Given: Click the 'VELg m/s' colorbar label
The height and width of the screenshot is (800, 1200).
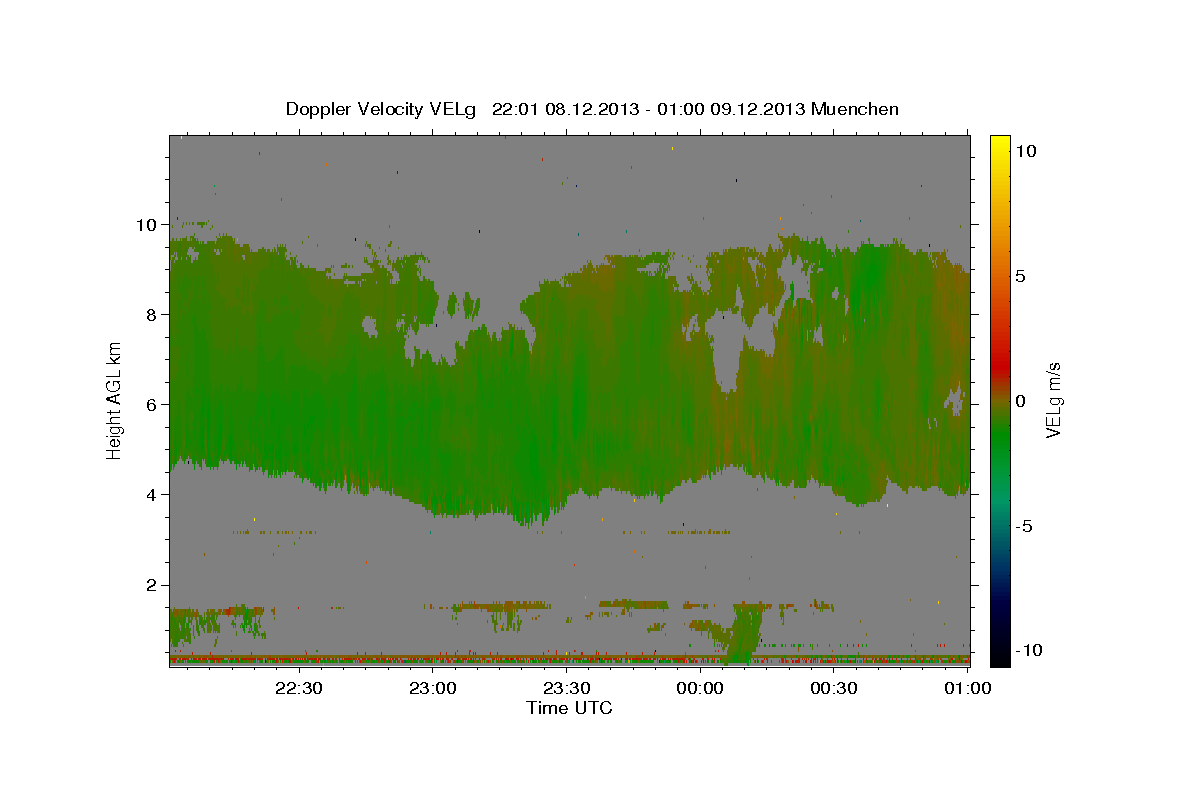Looking at the screenshot, I should [x=1053, y=400].
